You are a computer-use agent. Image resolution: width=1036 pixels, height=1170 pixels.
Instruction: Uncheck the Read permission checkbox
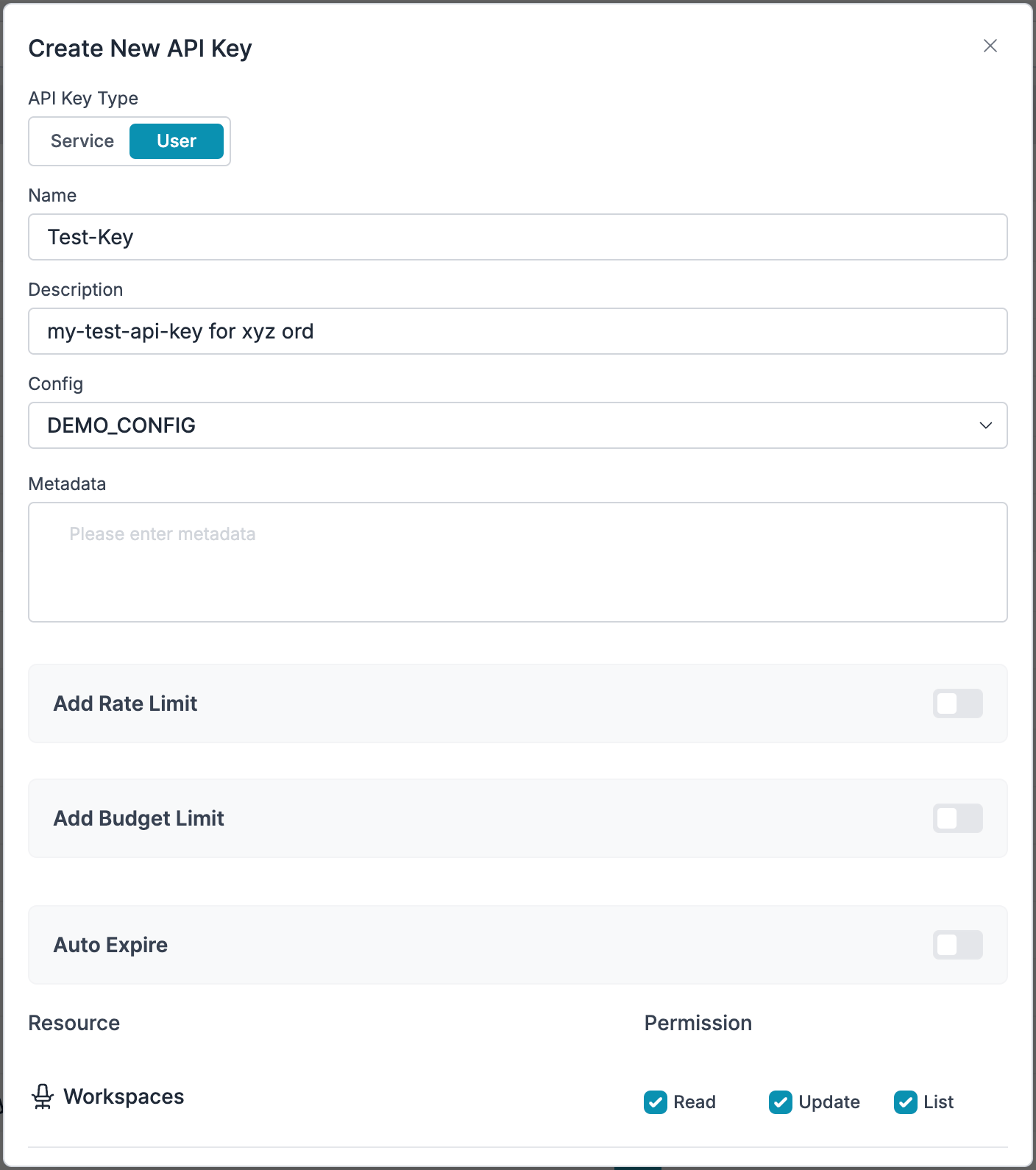656,1102
